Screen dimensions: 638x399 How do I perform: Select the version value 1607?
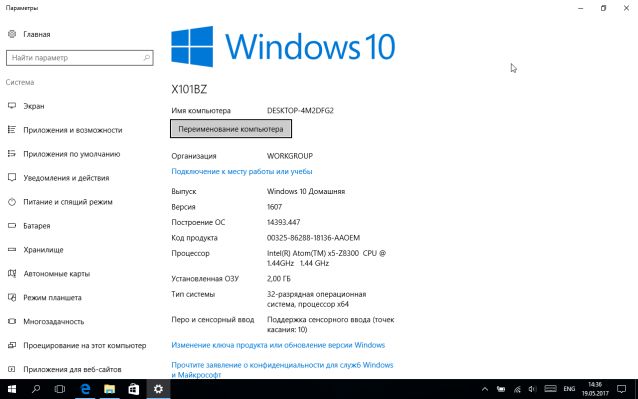click(274, 207)
